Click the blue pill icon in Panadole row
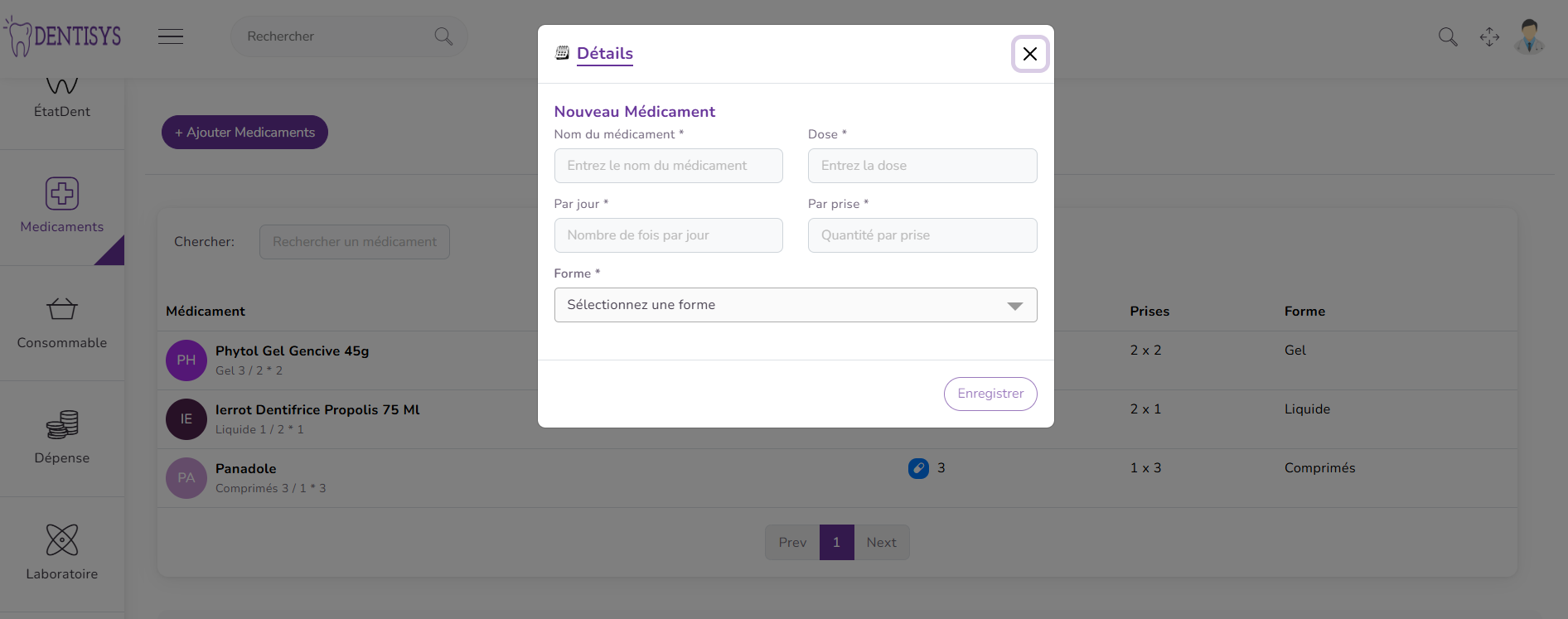Image resolution: width=1568 pixels, height=619 pixels. pyautogui.click(x=918, y=468)
